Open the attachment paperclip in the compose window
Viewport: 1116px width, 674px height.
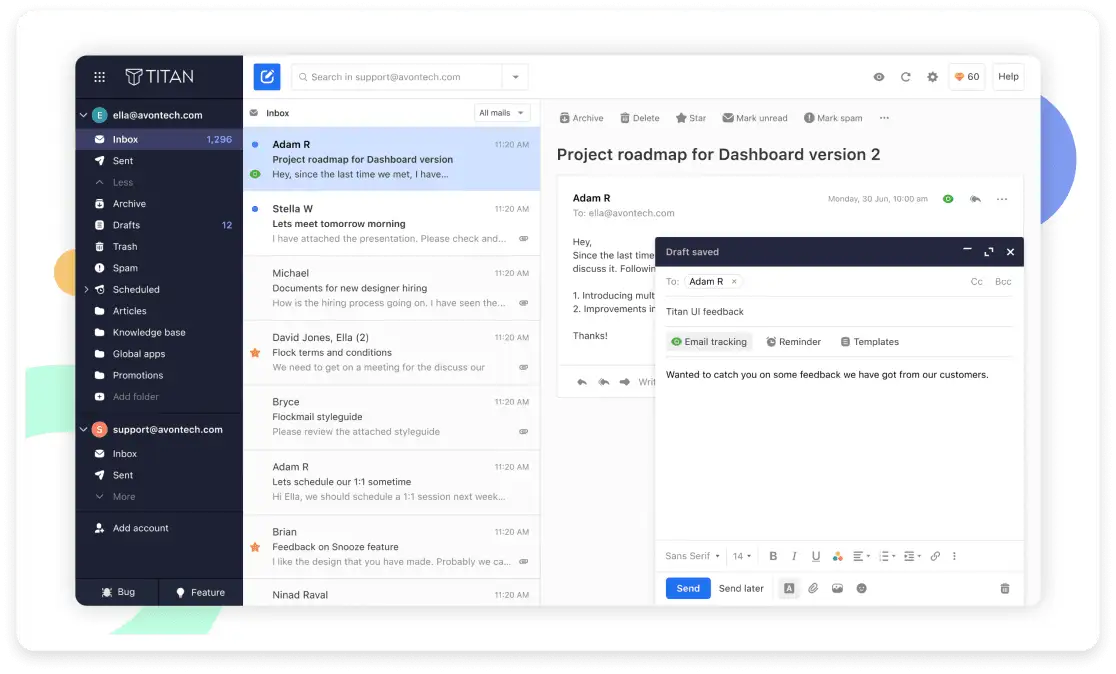click(x=814, y=588)
